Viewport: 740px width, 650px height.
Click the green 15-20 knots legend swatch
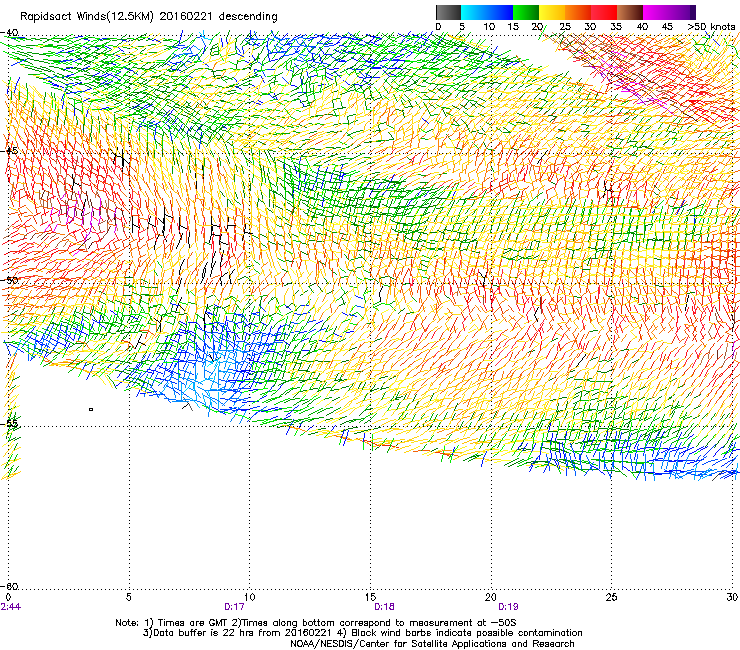[526, 12]
